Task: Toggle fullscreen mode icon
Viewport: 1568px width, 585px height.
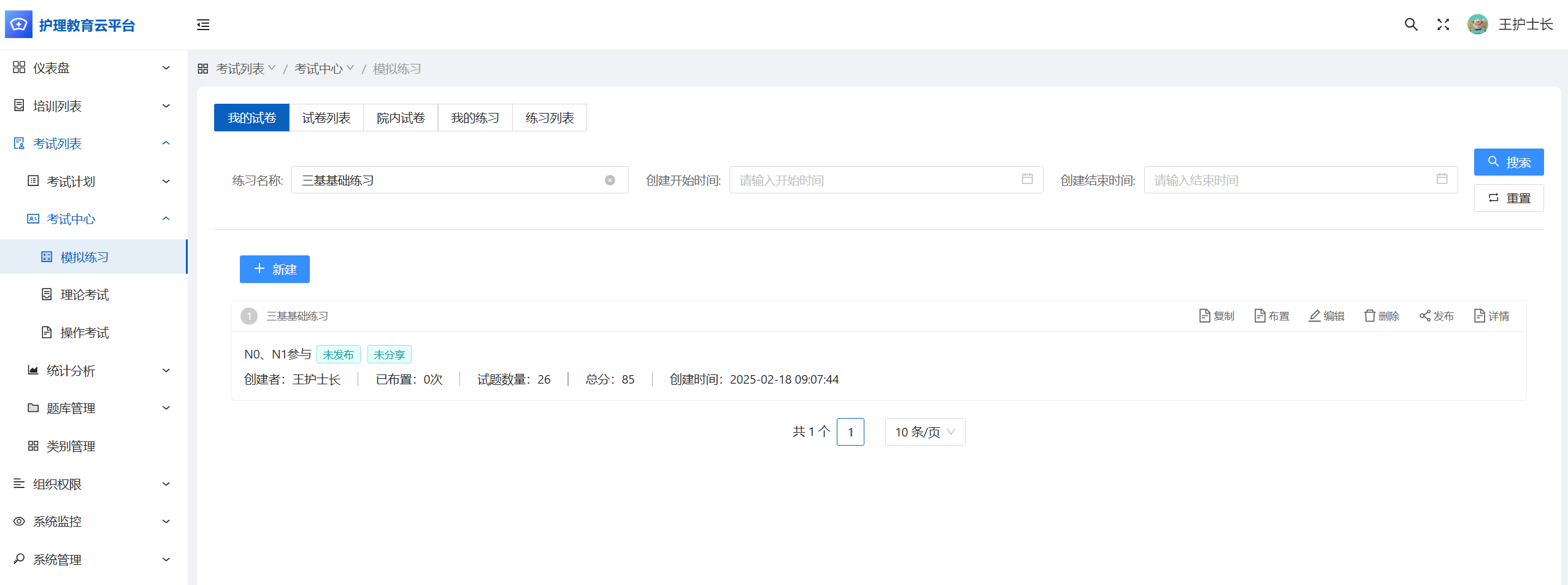Action: 1443,25
